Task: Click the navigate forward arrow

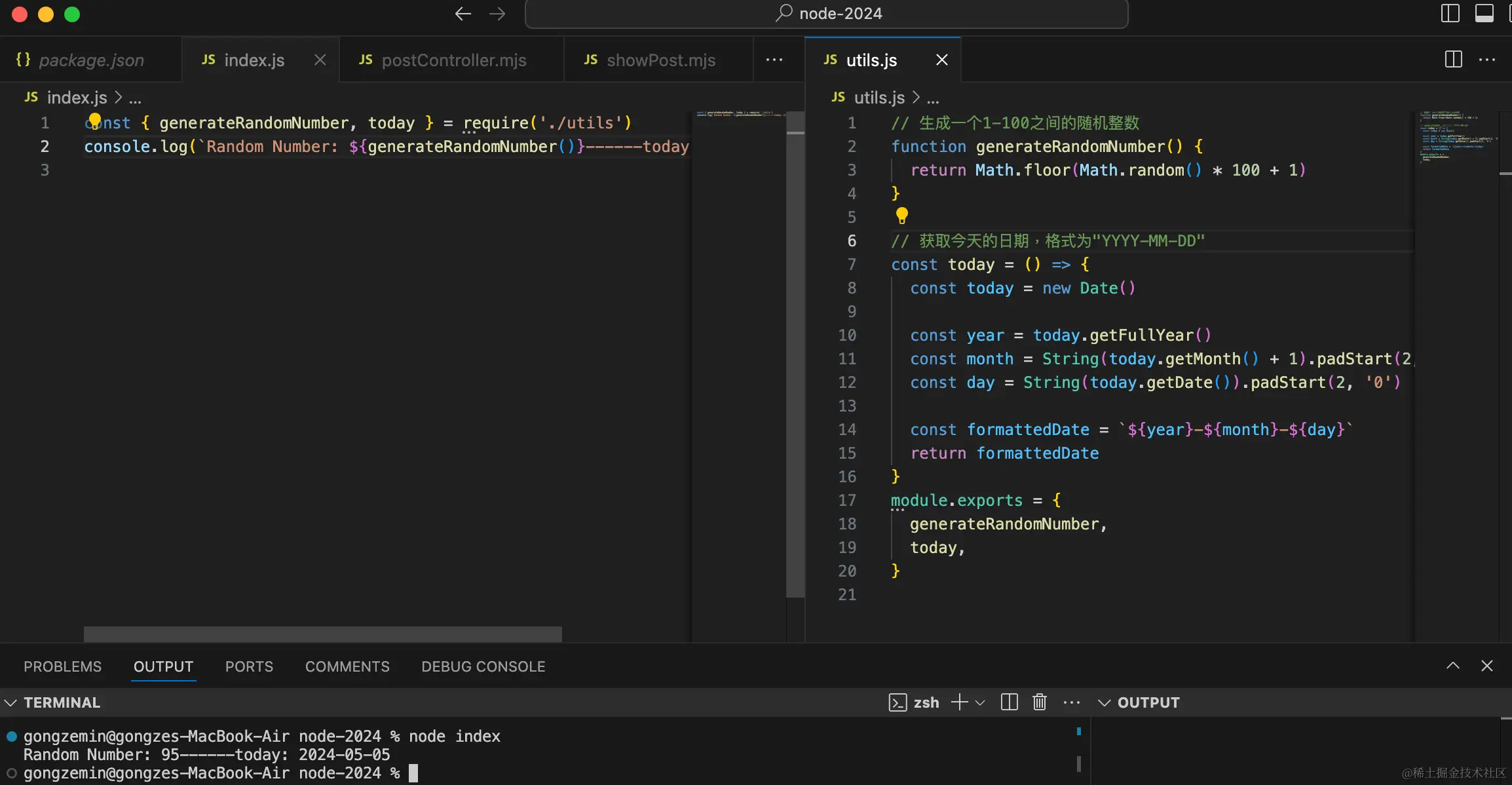Action: [498, 14]
